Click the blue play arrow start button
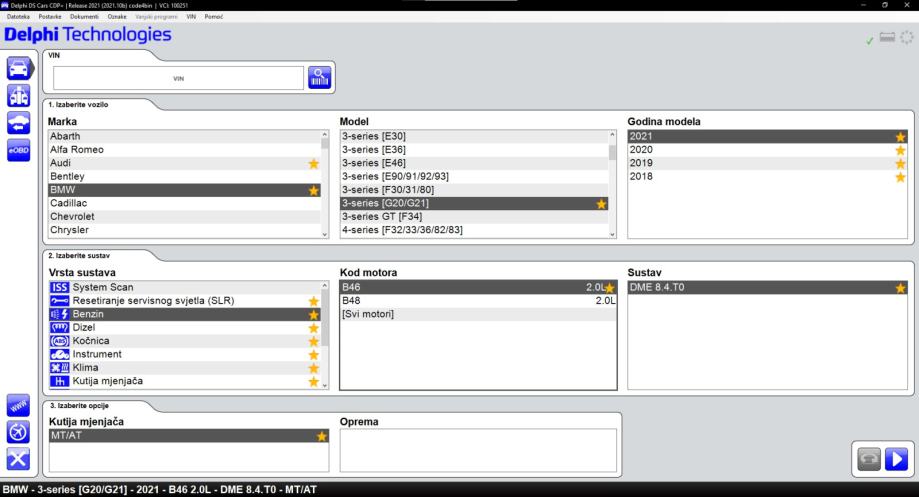919x497 pixels. pos(896,459)
